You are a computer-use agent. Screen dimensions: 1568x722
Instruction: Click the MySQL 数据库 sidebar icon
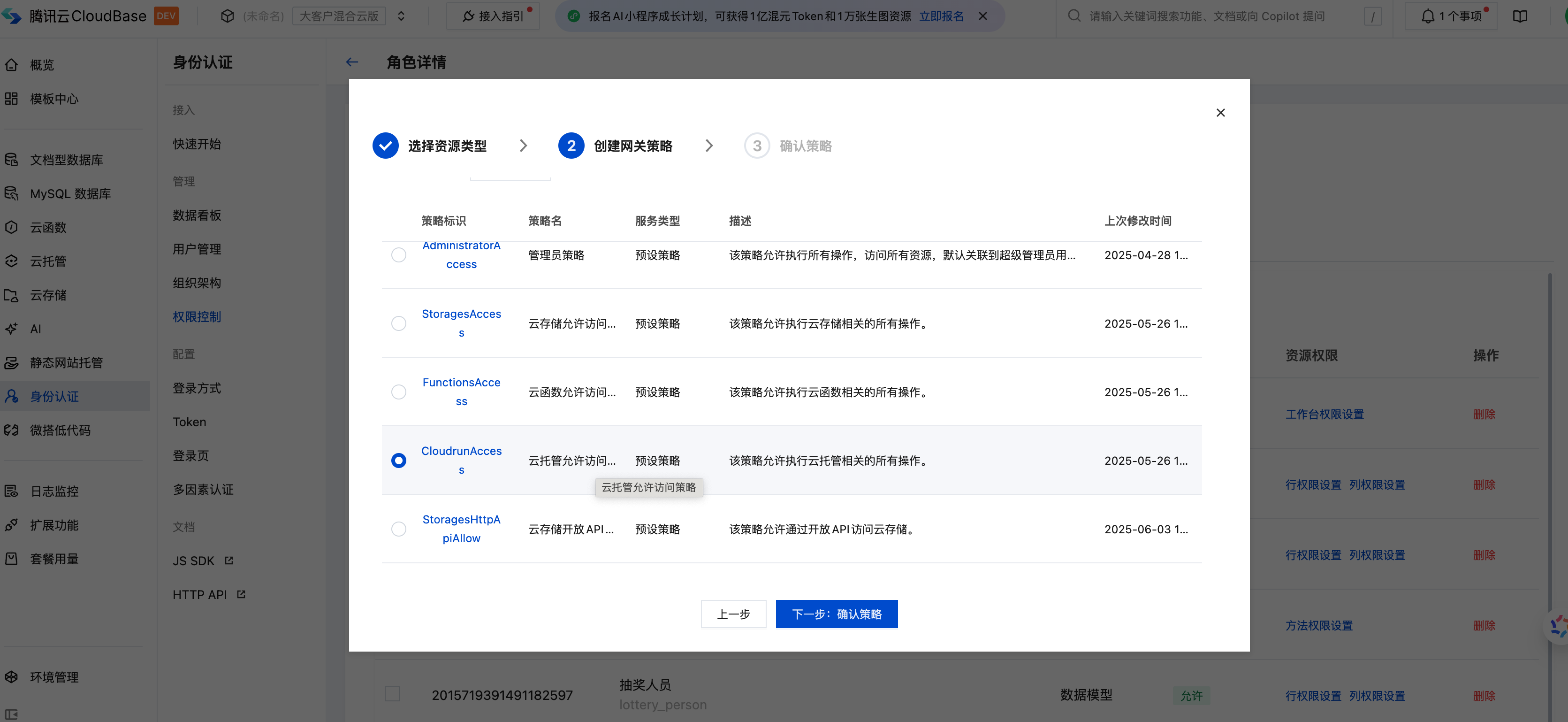tap(12, 194)
